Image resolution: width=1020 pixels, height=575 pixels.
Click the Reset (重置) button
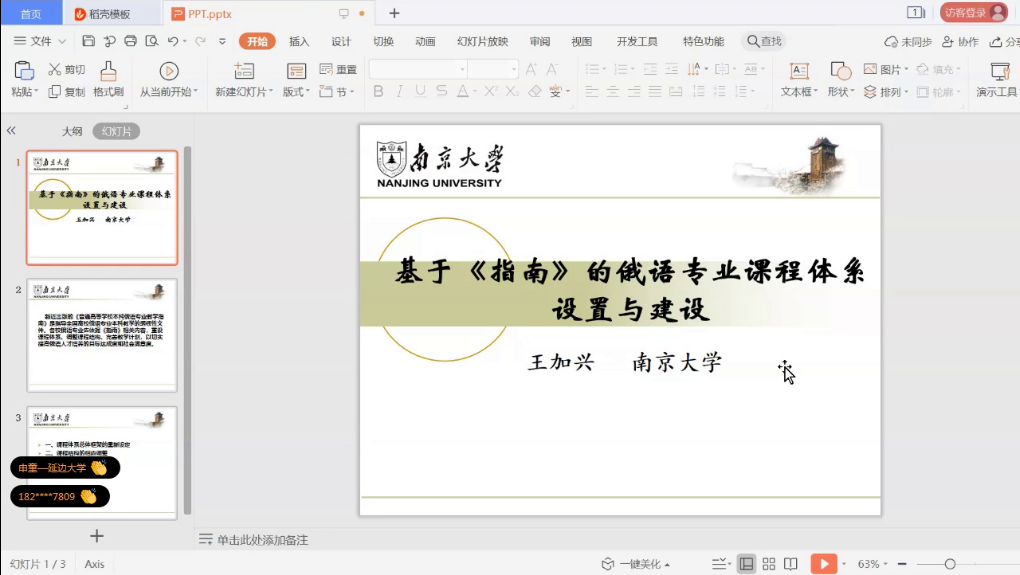pos(338,69)
